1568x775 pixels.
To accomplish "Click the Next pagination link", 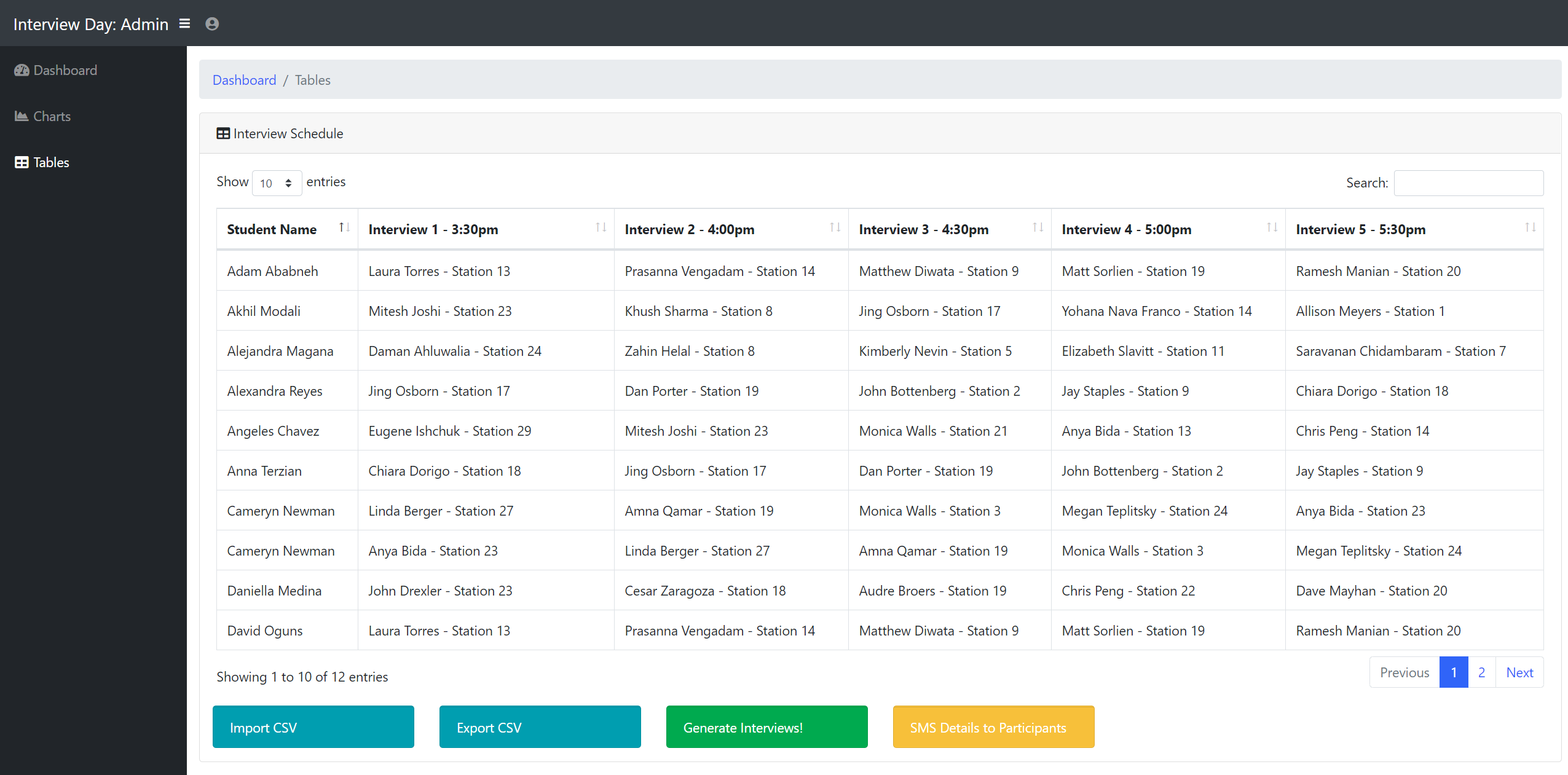I will [1519, 672].
